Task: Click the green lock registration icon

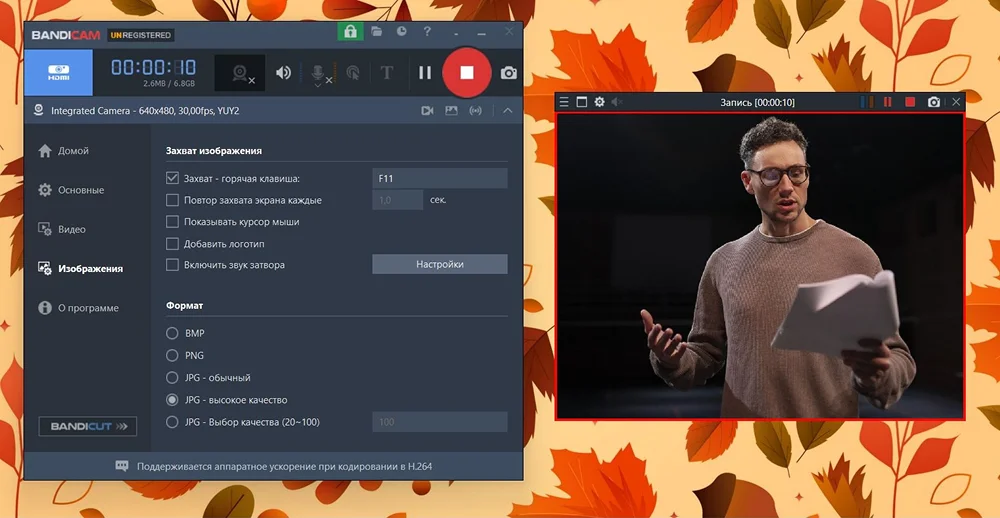Action: (350, 32)
